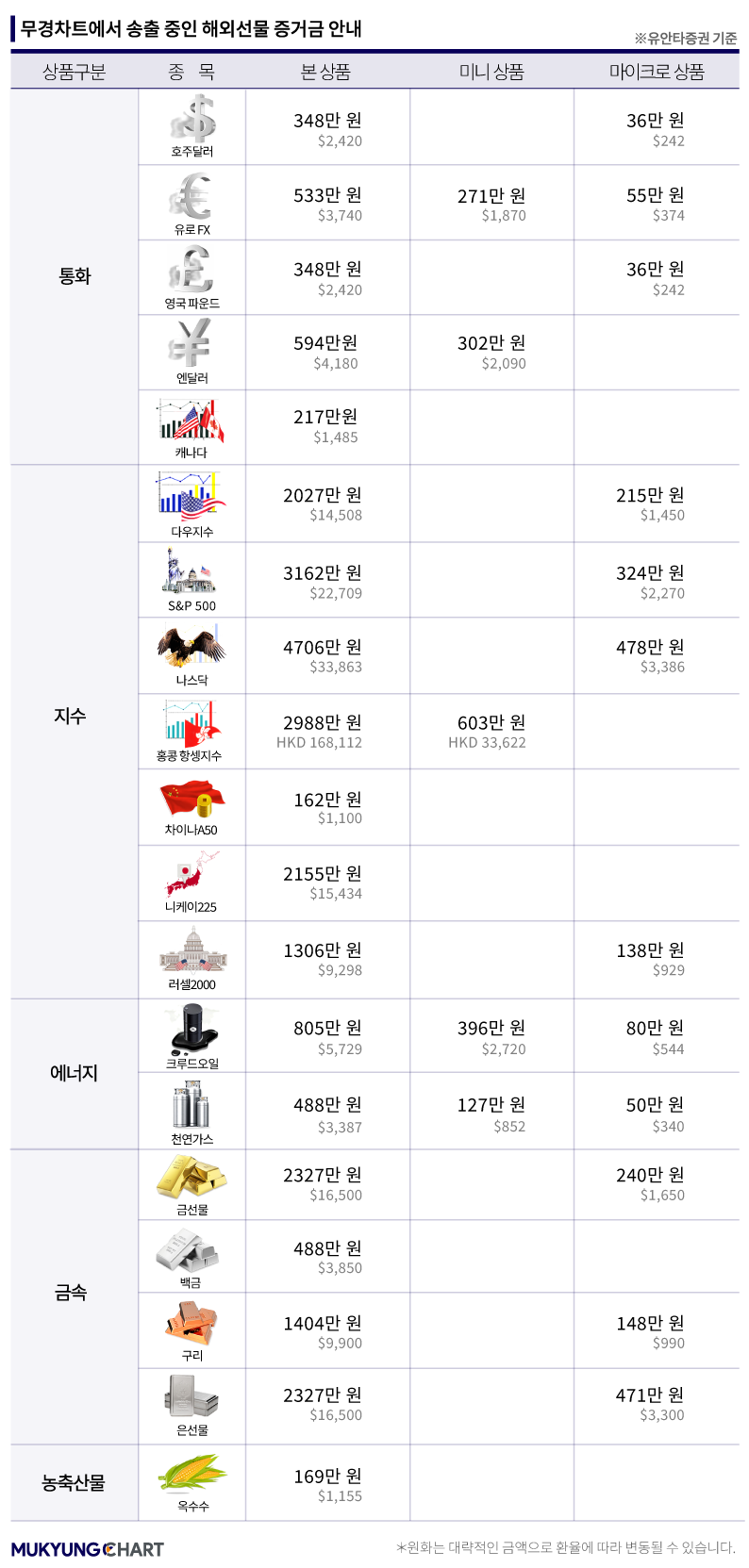Screen dimensions: 749x1568
Task: Select the crude oil pump icon
Action: pos(193,1028)
